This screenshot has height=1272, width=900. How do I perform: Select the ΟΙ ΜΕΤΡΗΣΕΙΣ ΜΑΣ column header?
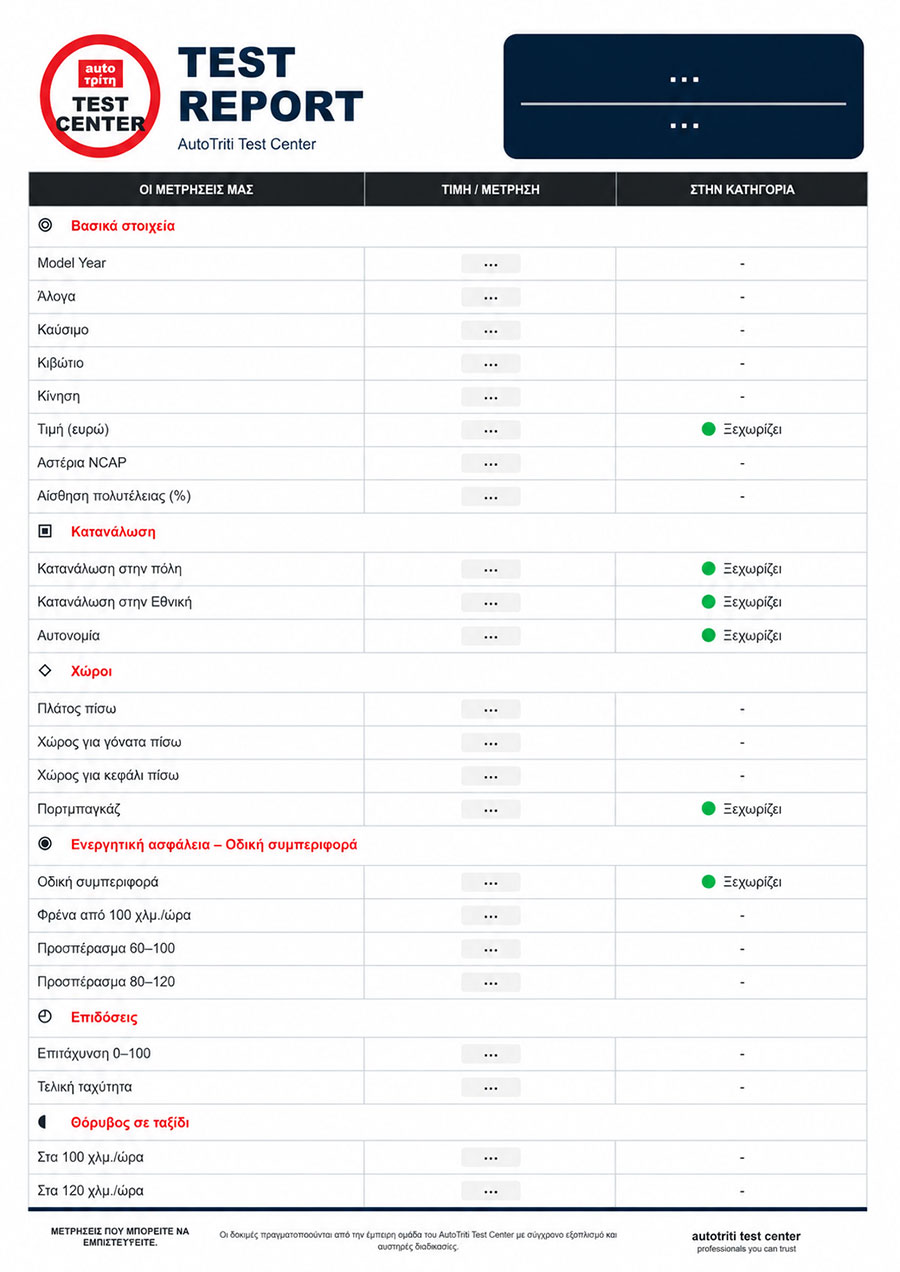[x=196, y=189]
